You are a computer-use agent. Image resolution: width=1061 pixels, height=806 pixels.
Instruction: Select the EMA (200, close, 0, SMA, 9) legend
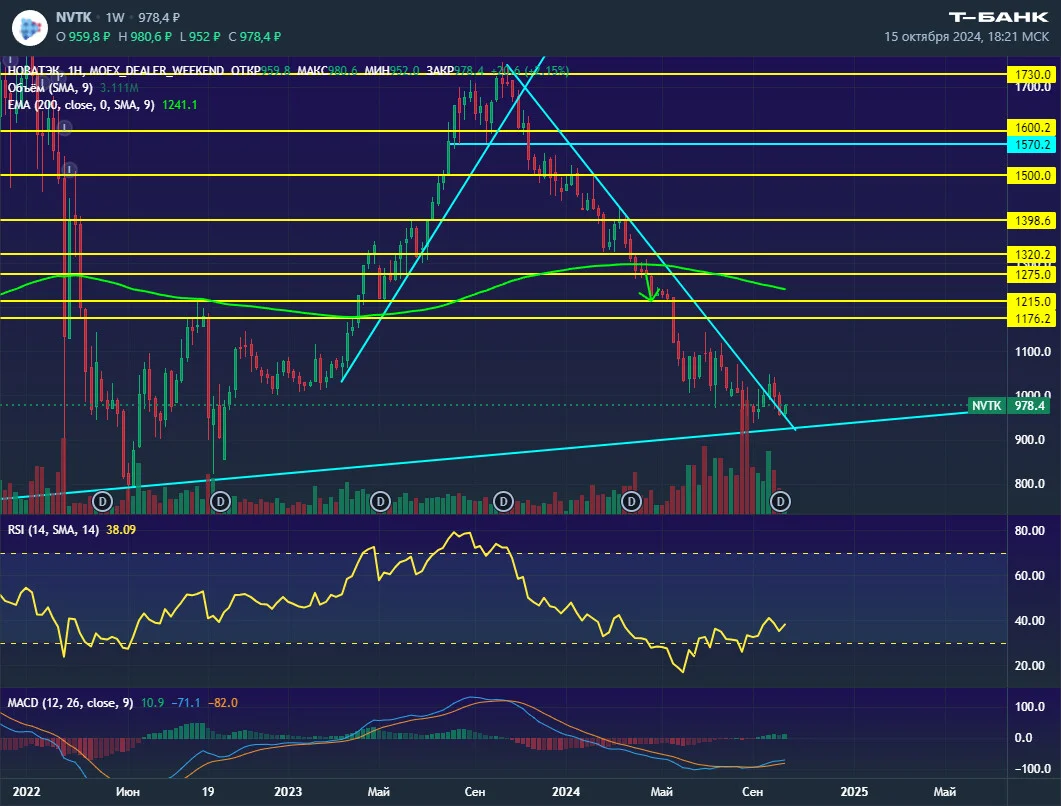pyautogui.click(x=81, y=105)
